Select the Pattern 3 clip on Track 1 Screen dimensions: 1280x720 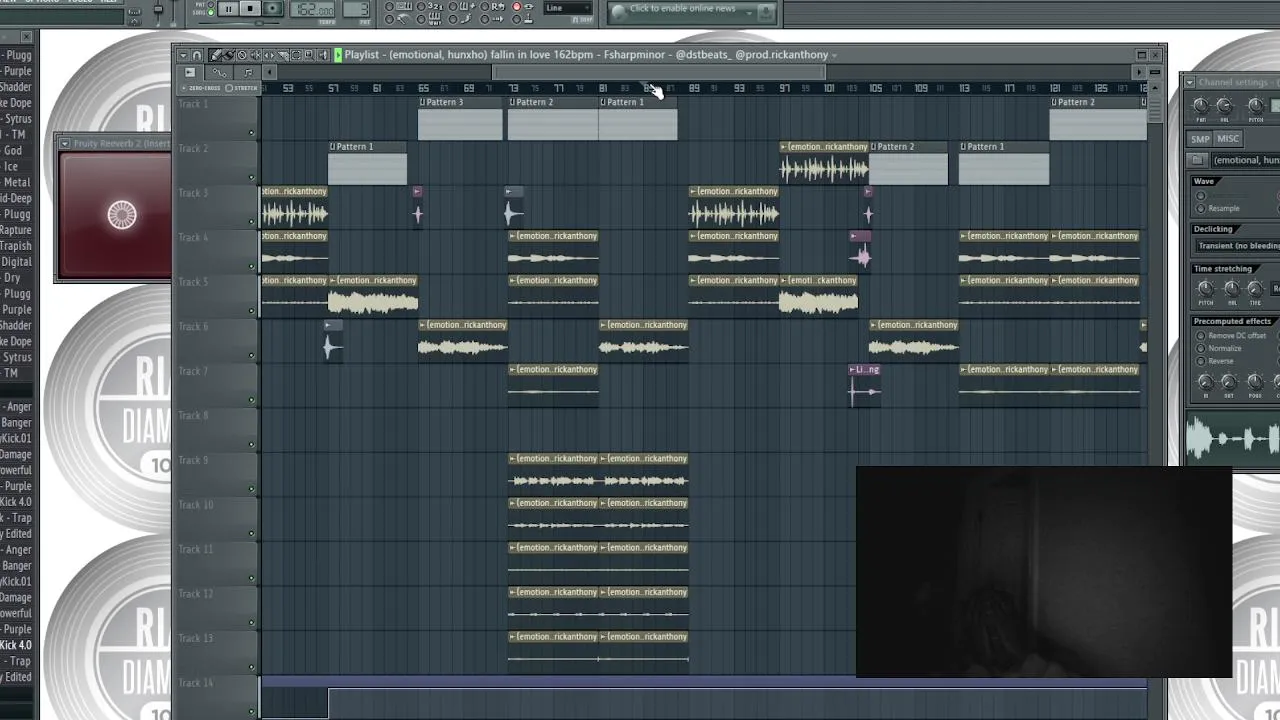(x=460, y=118)
